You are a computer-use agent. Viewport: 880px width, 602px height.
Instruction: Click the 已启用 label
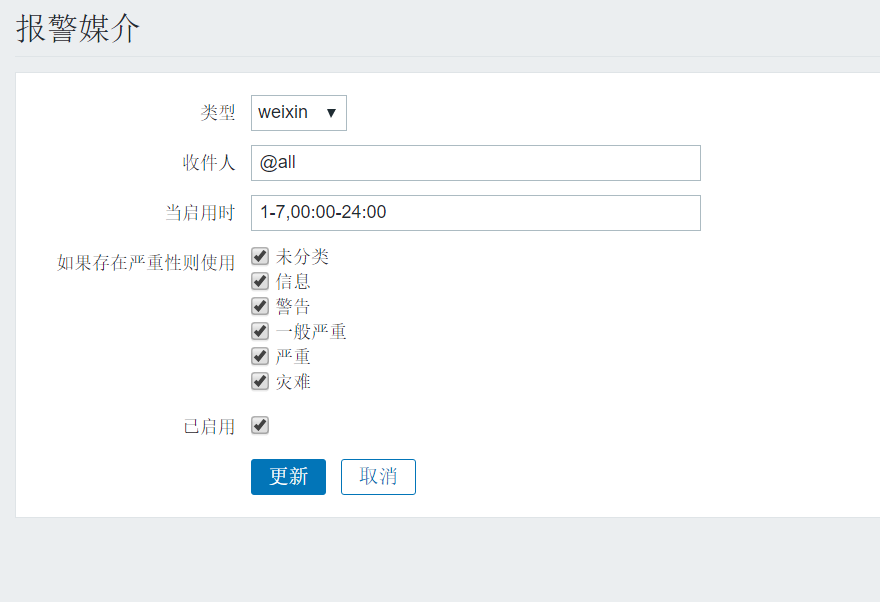pyautogui.click(x=209, y=426)
